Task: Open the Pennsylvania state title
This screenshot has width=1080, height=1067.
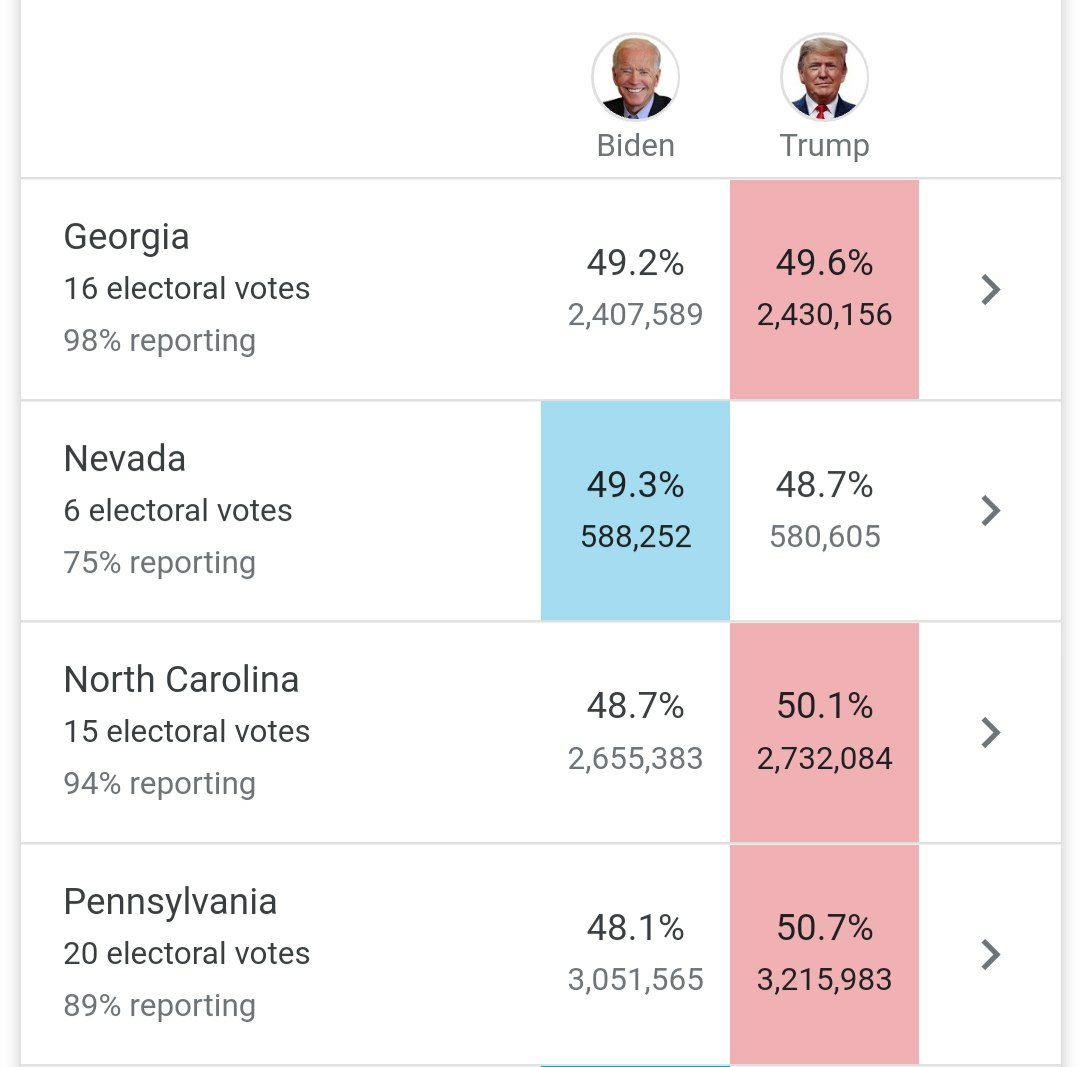Action: (170, 902)
